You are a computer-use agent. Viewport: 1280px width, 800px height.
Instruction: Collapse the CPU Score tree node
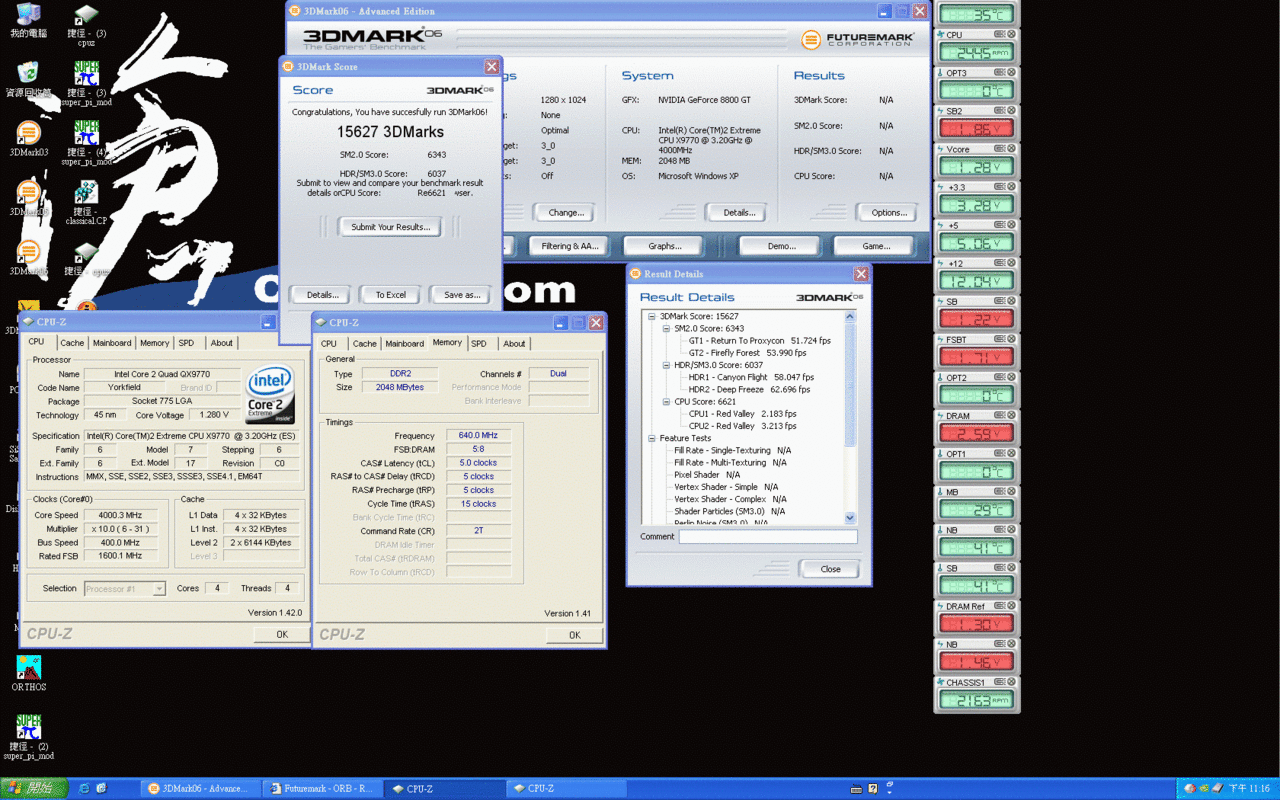(x=664, y=402)
